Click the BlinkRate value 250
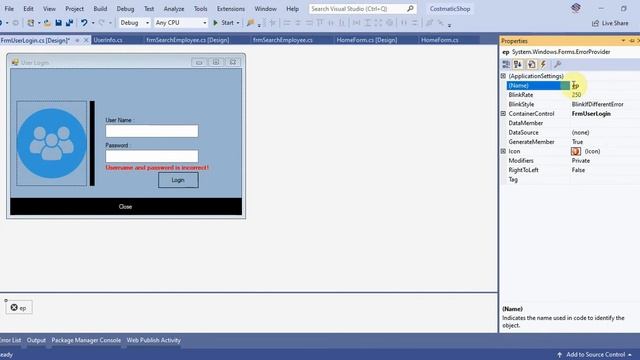 point(576,95)
